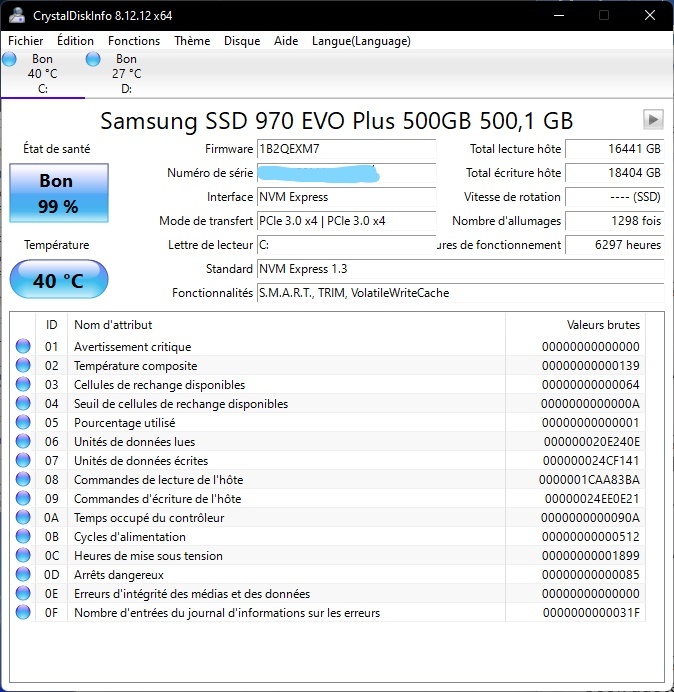The height and width of the screenshot is (692, 674).
Task: Click status orb for Heures de mise sous tension
Action: pos(23,555)
